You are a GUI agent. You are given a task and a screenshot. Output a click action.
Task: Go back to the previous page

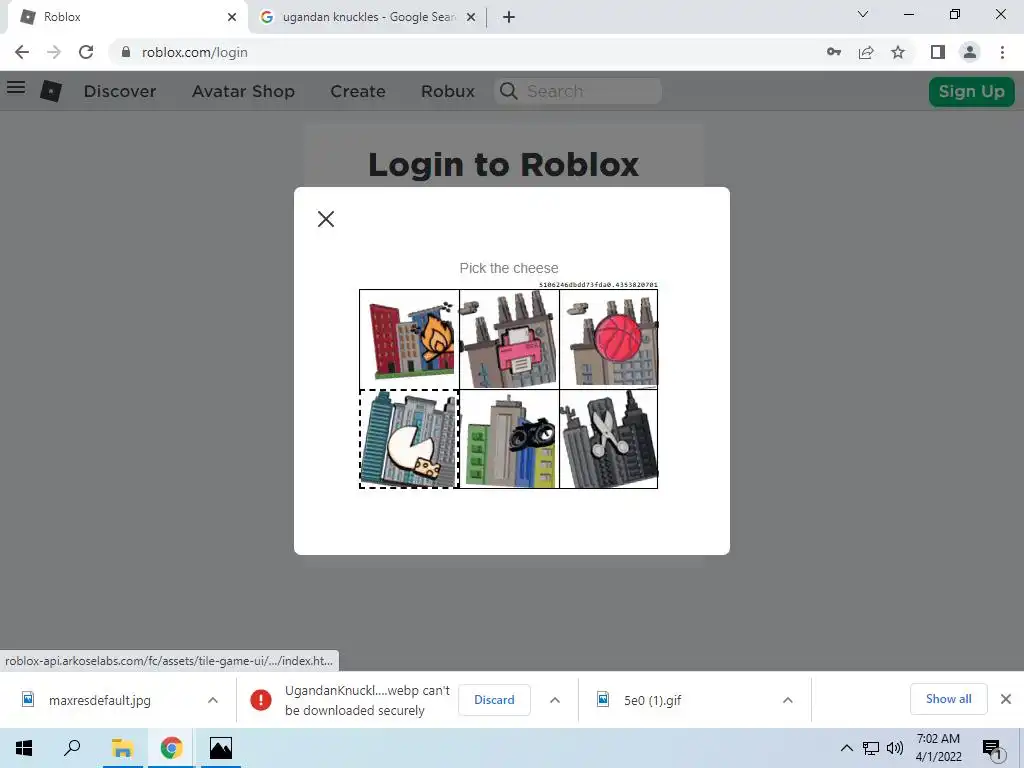[x=22, y=52]
